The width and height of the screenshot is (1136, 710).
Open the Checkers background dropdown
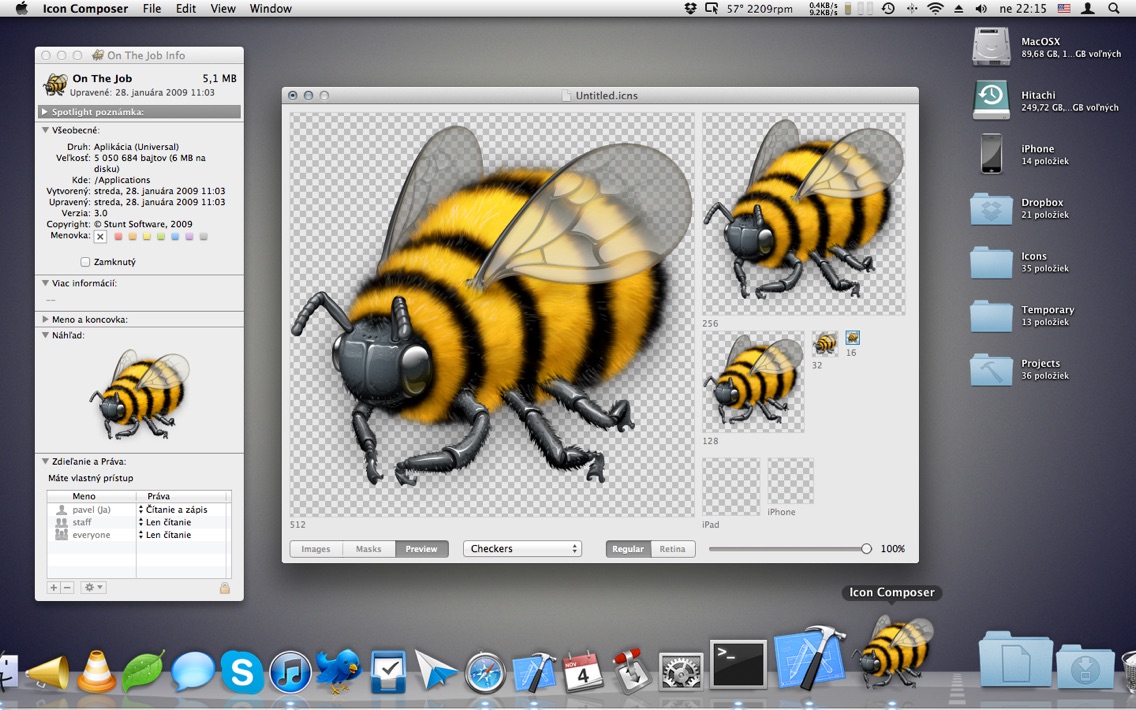522,549
